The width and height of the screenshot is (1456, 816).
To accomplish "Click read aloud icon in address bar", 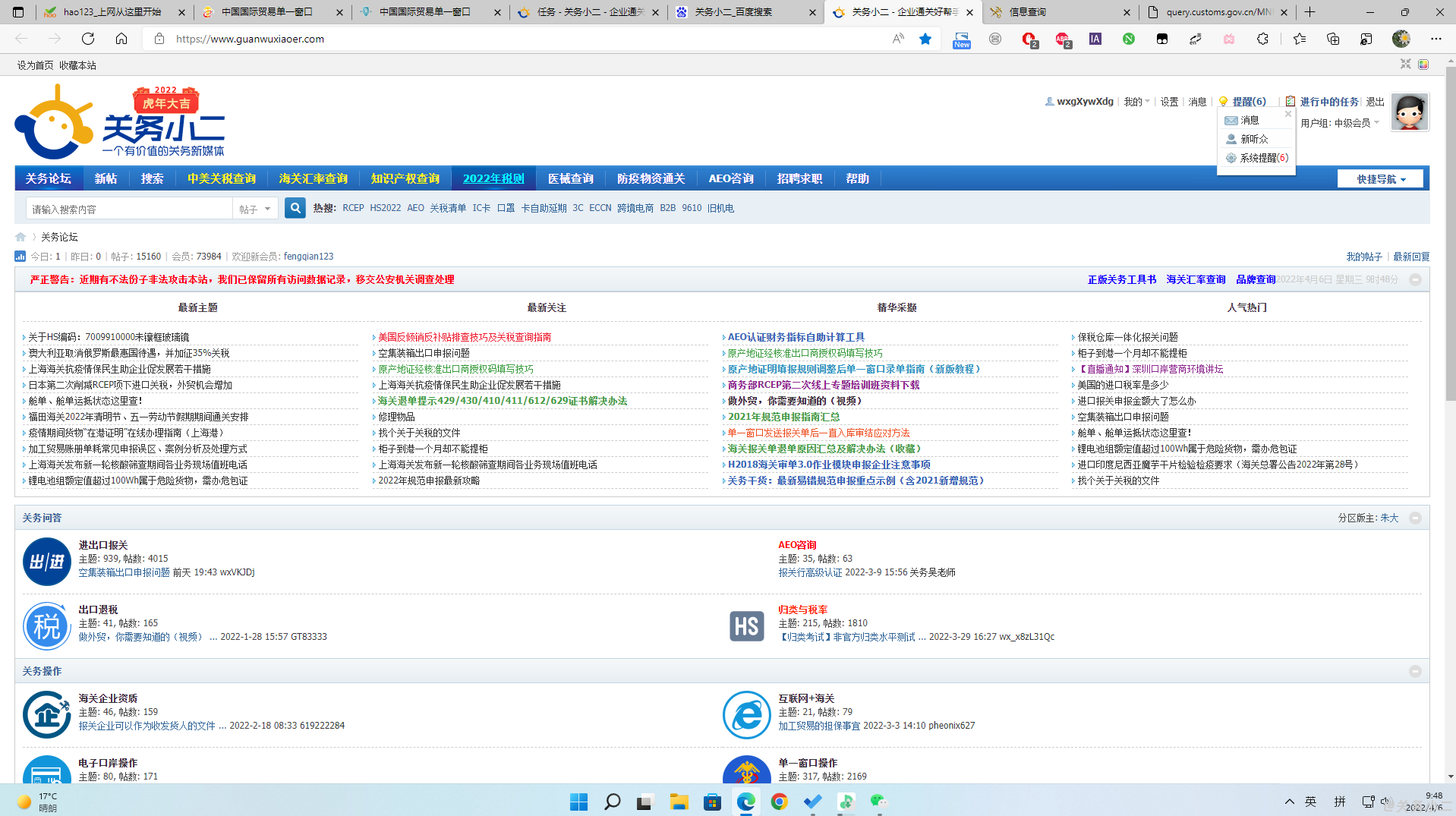I will (898, 39).
